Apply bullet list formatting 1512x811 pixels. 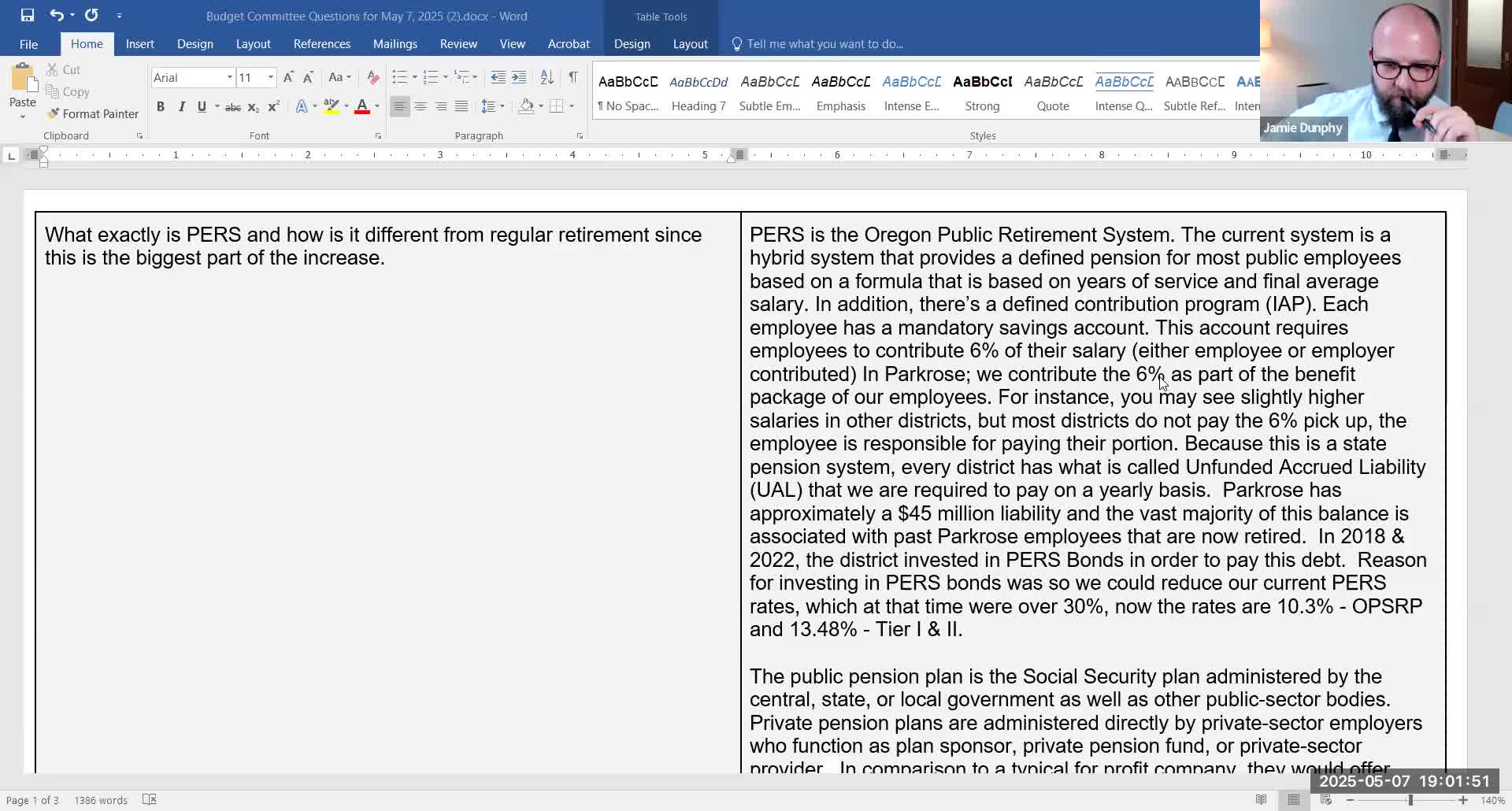point(399,77)
